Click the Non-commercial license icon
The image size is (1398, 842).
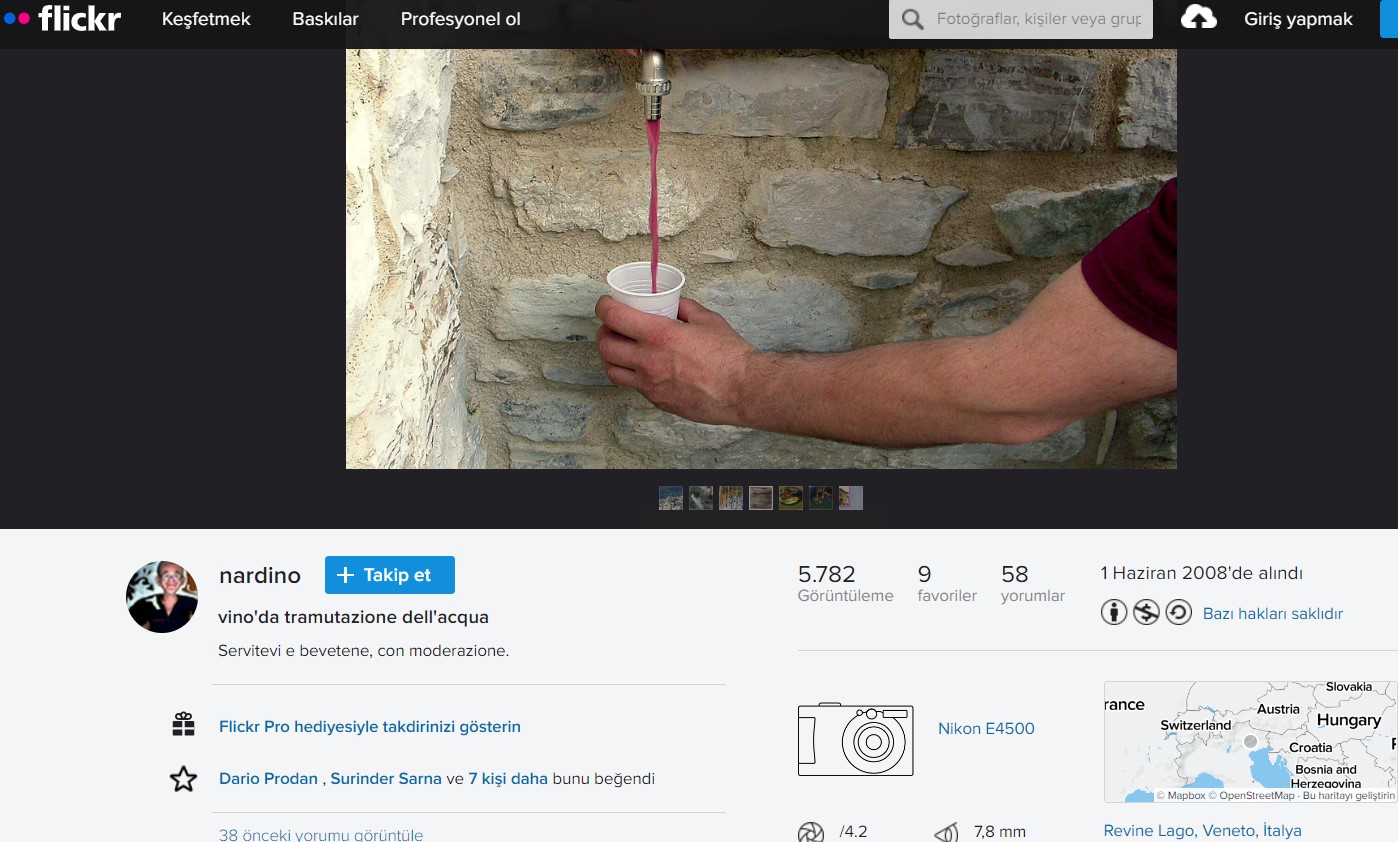(1146, 612)
